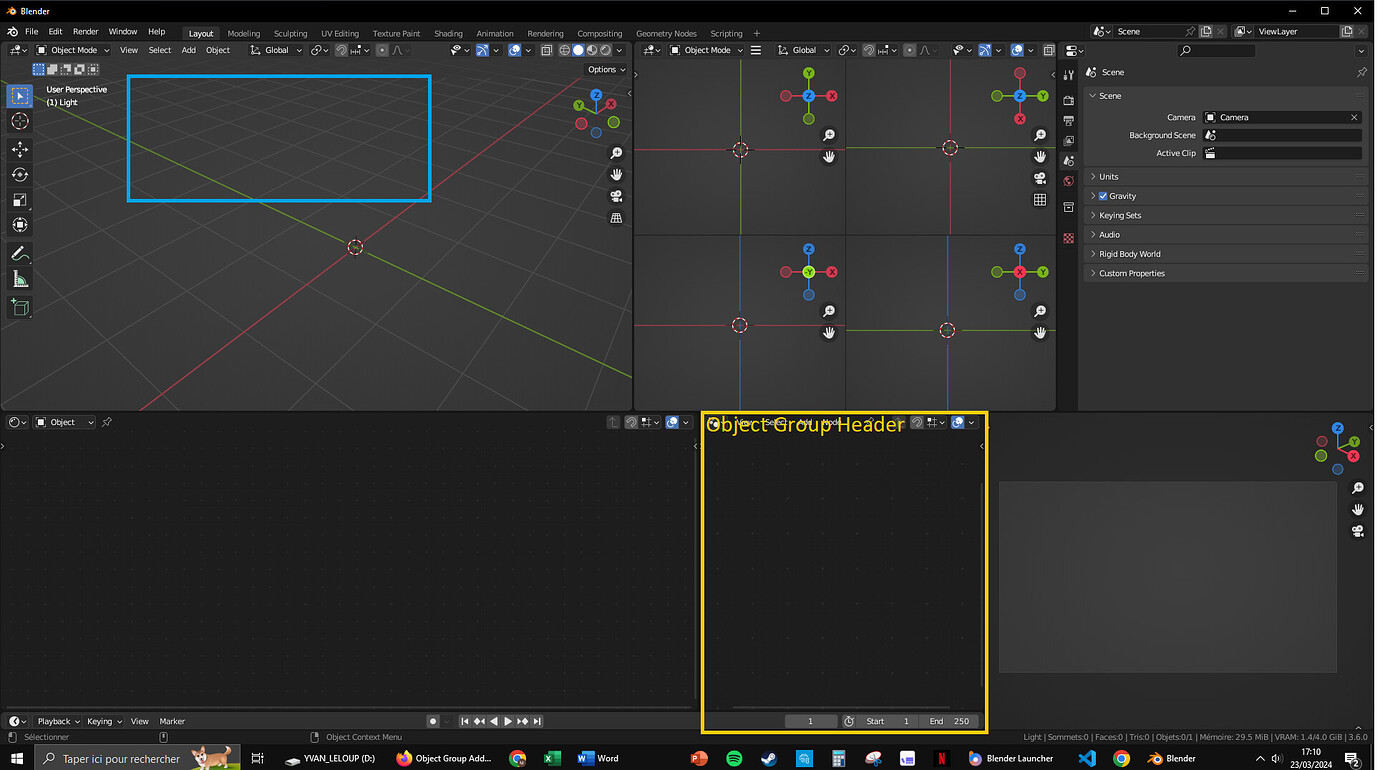The height and width of the screenshot is (770, 1380).
Task: Open the World properties tab
Action: (x=1068, y=181)
